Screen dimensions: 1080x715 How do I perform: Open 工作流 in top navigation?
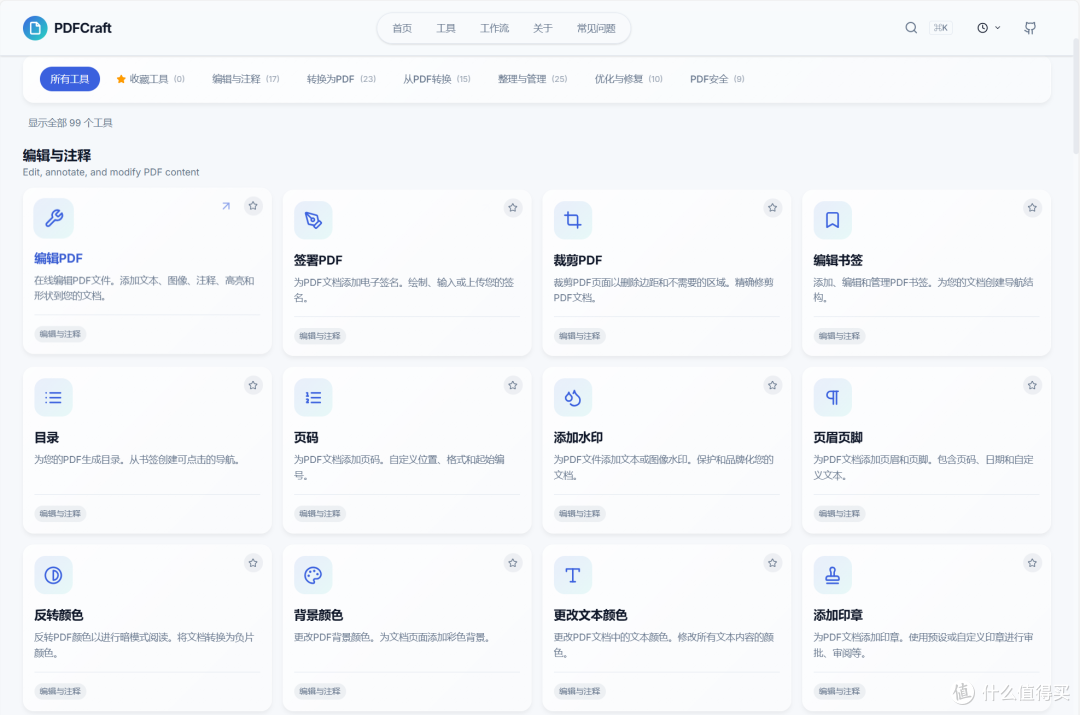pyautogui.click(x=495, y=28)
